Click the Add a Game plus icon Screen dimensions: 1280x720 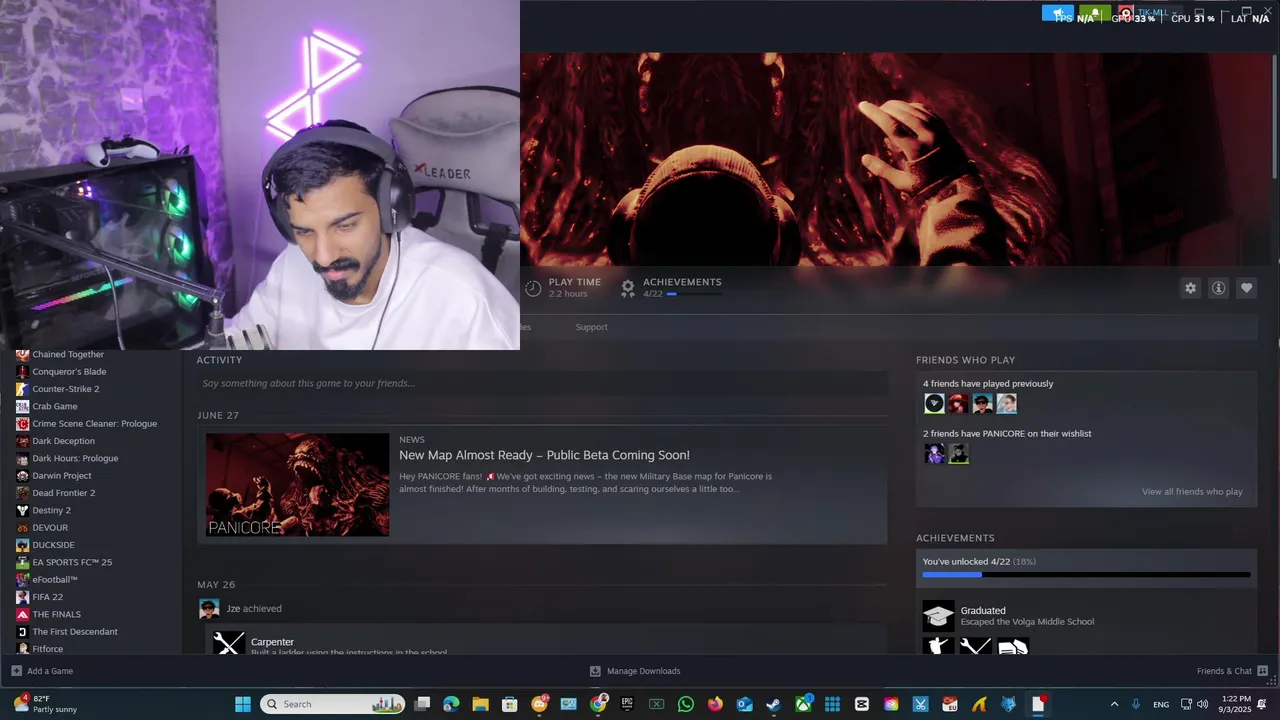coord(16,671)
